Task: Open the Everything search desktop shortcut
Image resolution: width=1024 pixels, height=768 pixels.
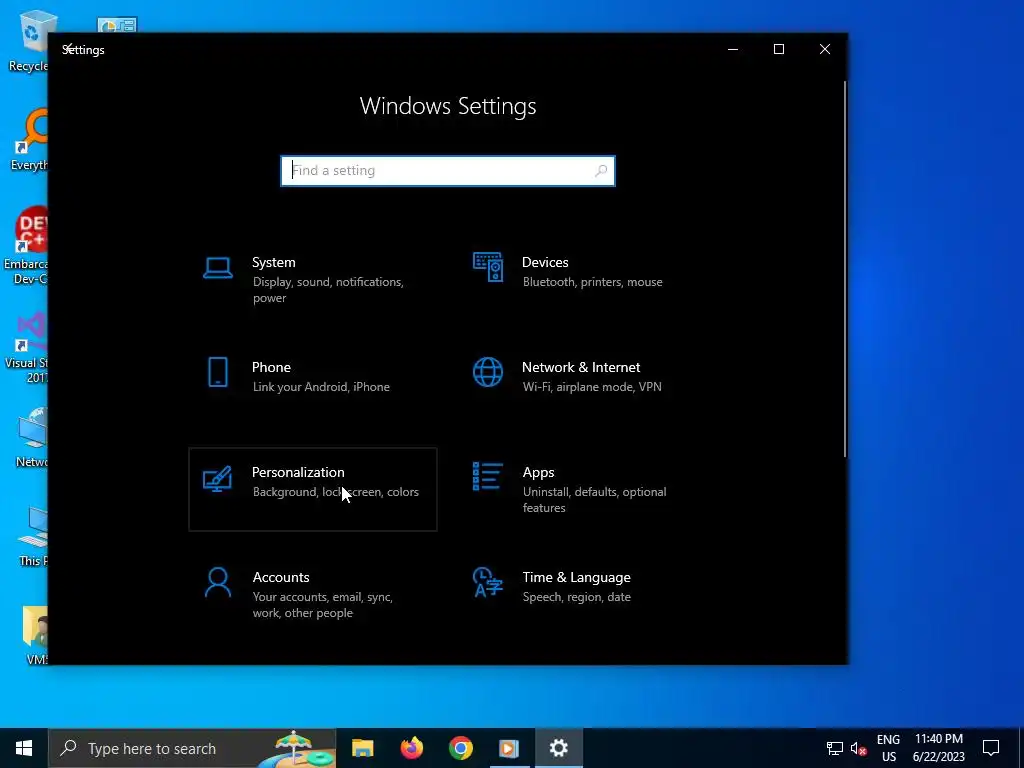Action: point(28,140)
